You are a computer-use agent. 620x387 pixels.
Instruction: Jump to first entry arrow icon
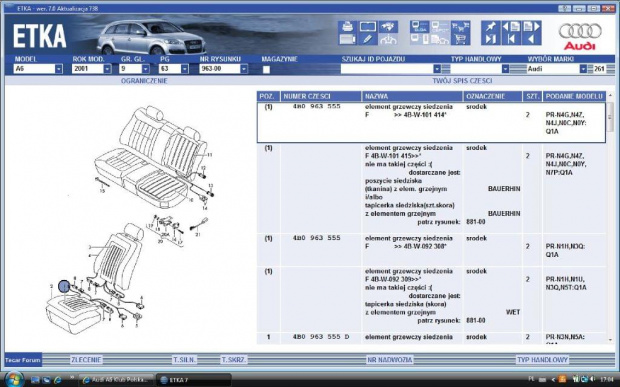click(511, 39)
